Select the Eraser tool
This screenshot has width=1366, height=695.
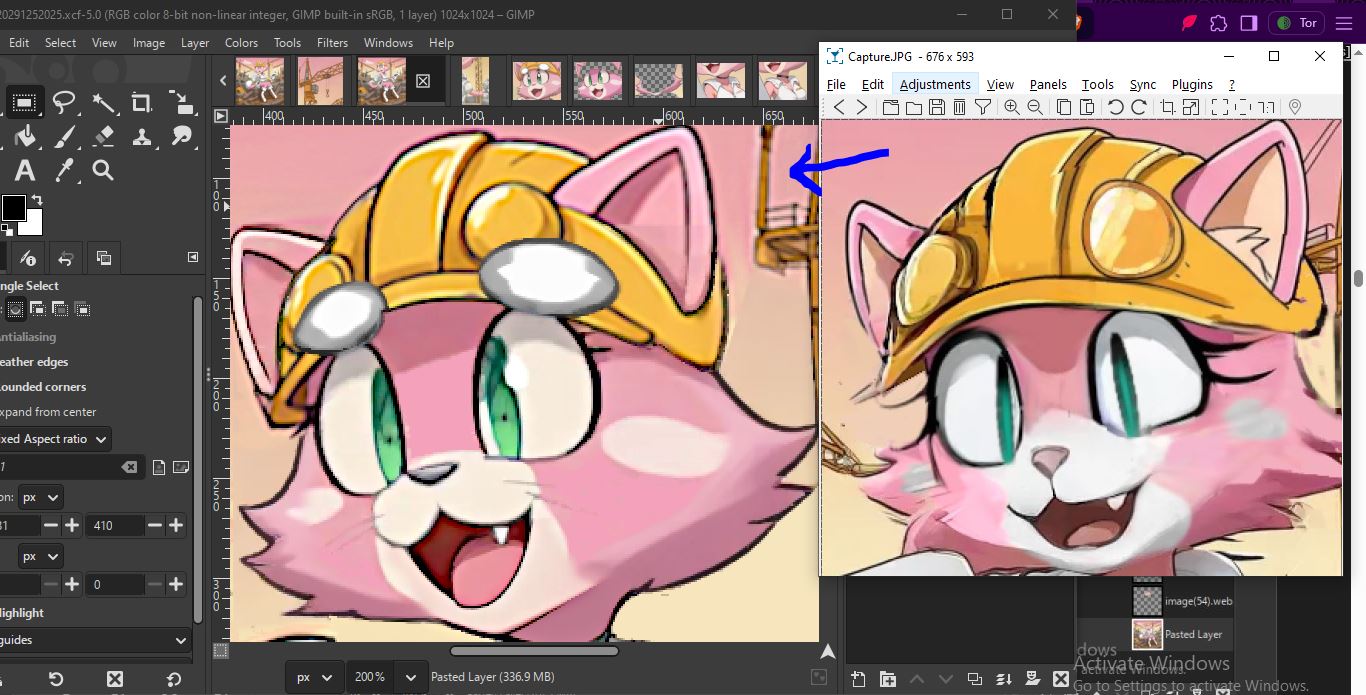pyautogui.click(x=103, y=136)
